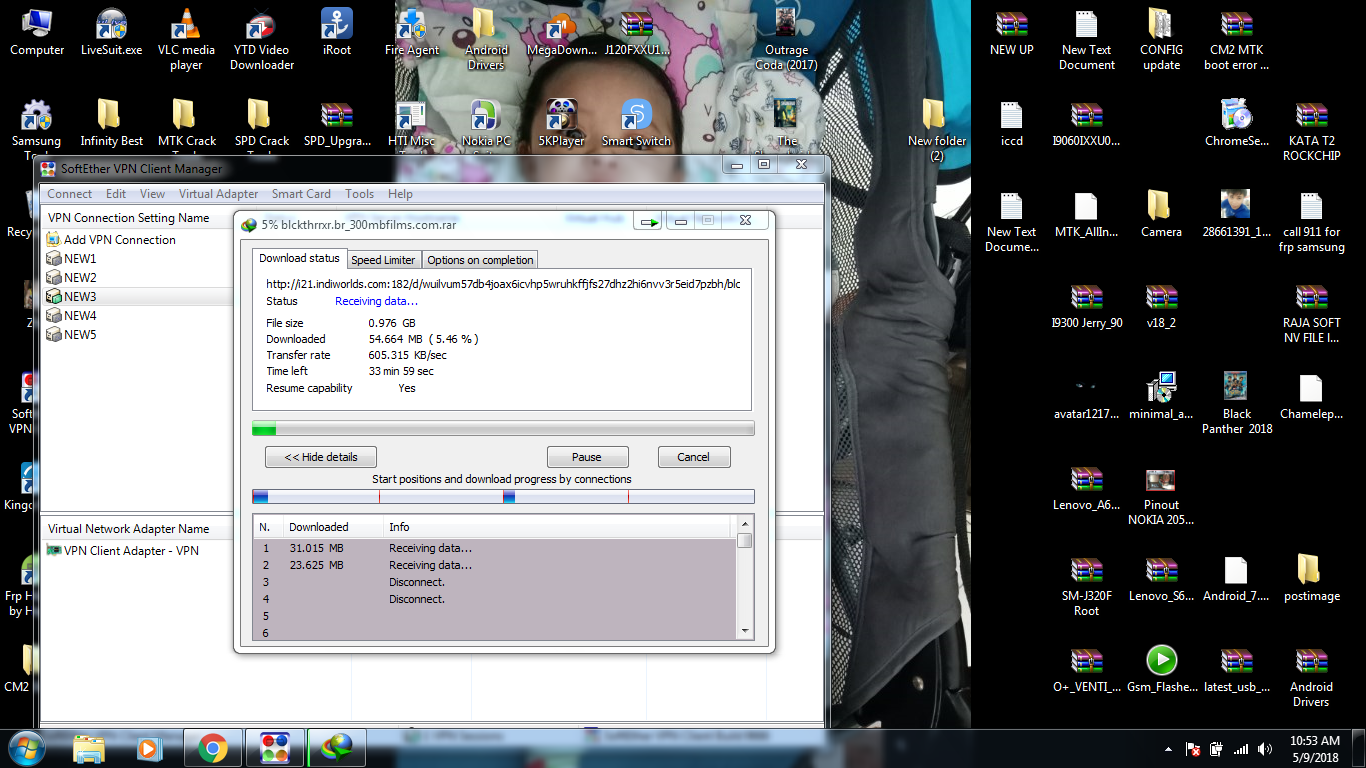Click connections list vertical scrollbar thumb
The height and width of the screenshot is (768, 1366).
744,541
